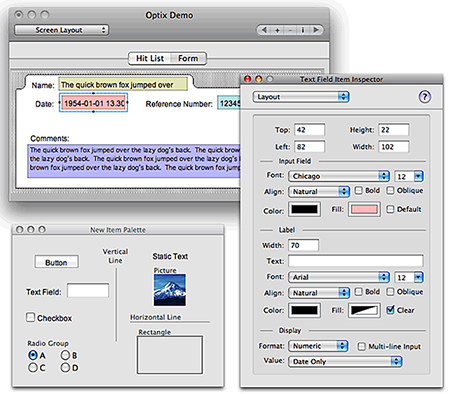Select the Rectangle shape in palette
The width and height of the screenshot is (450, 394).
170,355
